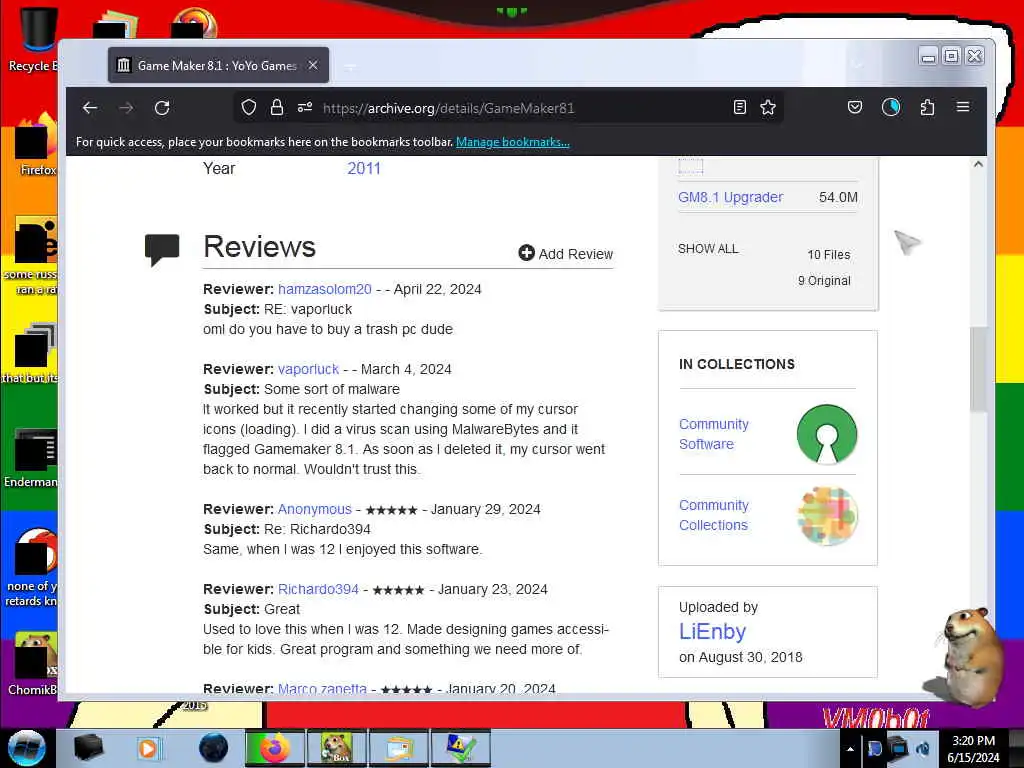This screenshot has height=768, width=1024.
Task: Open Firefox from the taskbar
Action: [x=274, y=748]
